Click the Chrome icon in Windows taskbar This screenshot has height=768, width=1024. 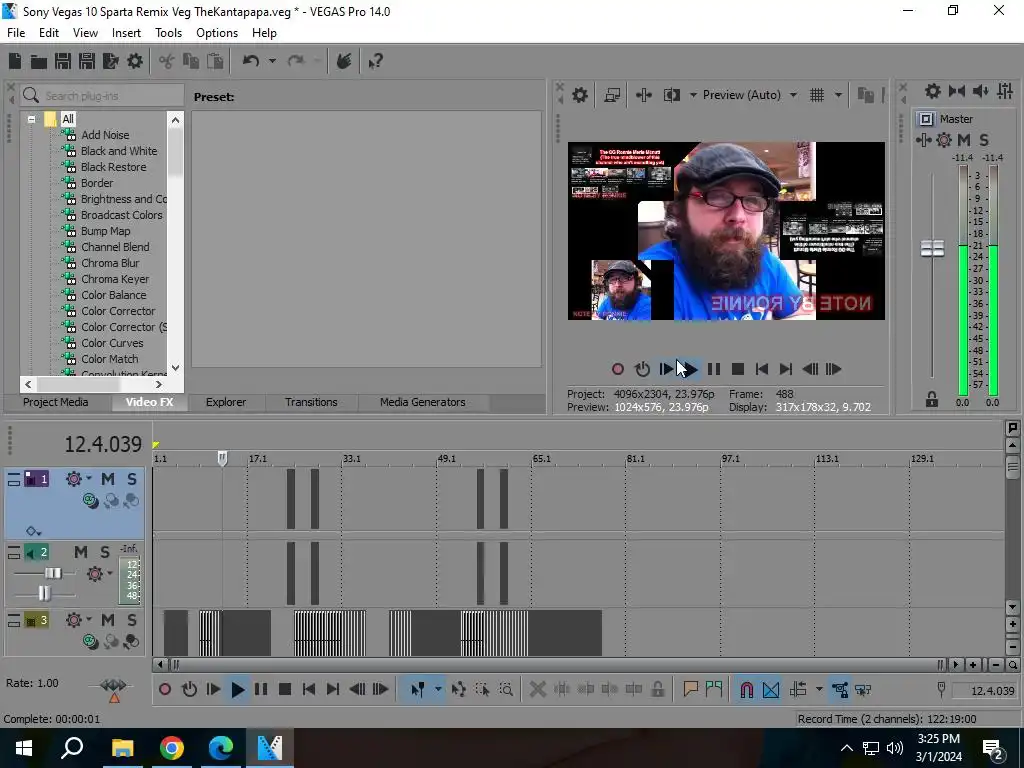[x=172, y=748]
